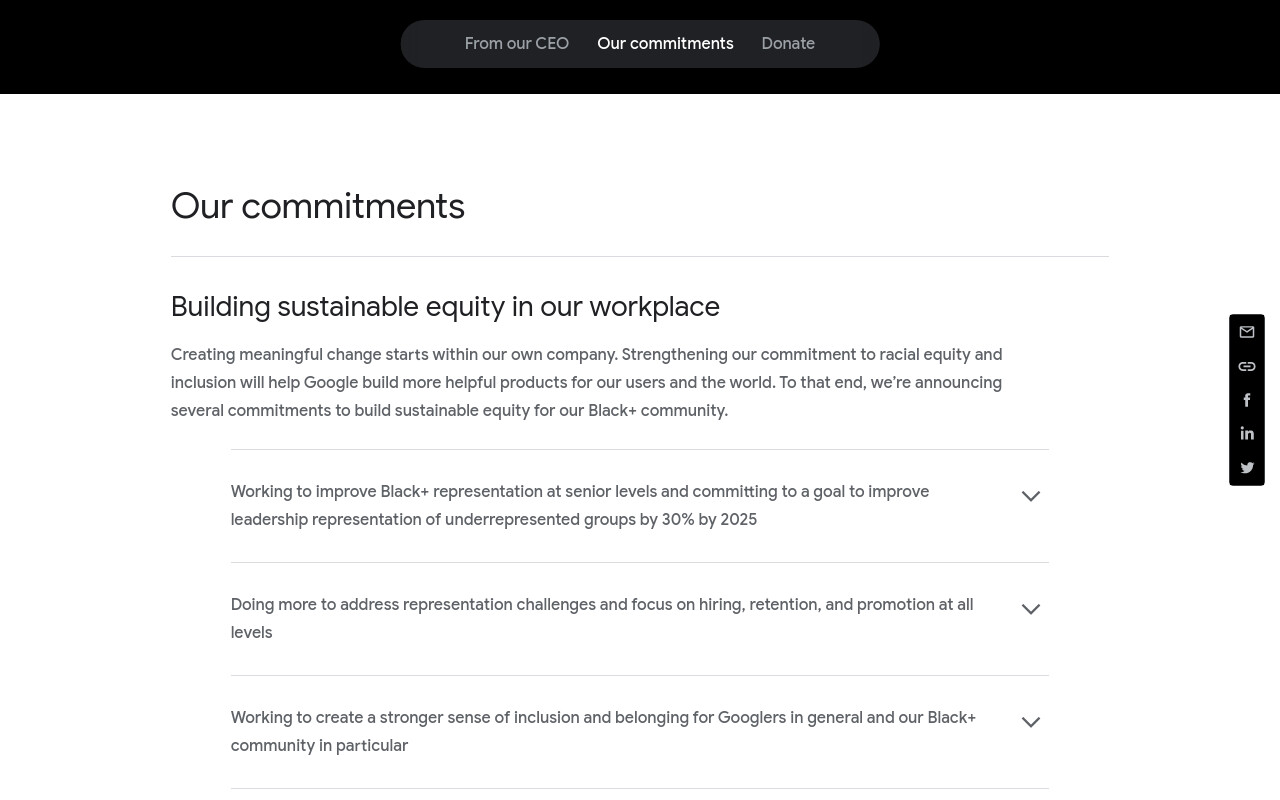Open 'Working to improve Black+ representation' accordion text
Viewport: 1280px width, 800px height.
[x=580, y=506]
